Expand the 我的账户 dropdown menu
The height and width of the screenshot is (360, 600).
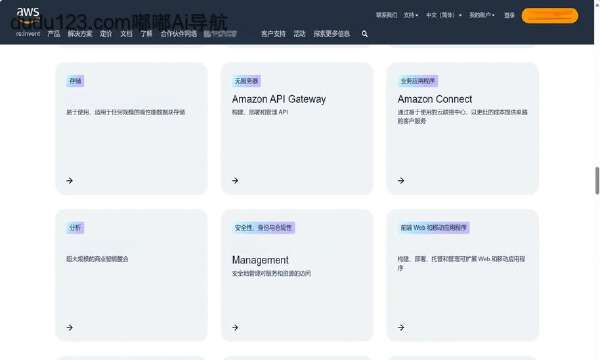[x=482, y=15]
